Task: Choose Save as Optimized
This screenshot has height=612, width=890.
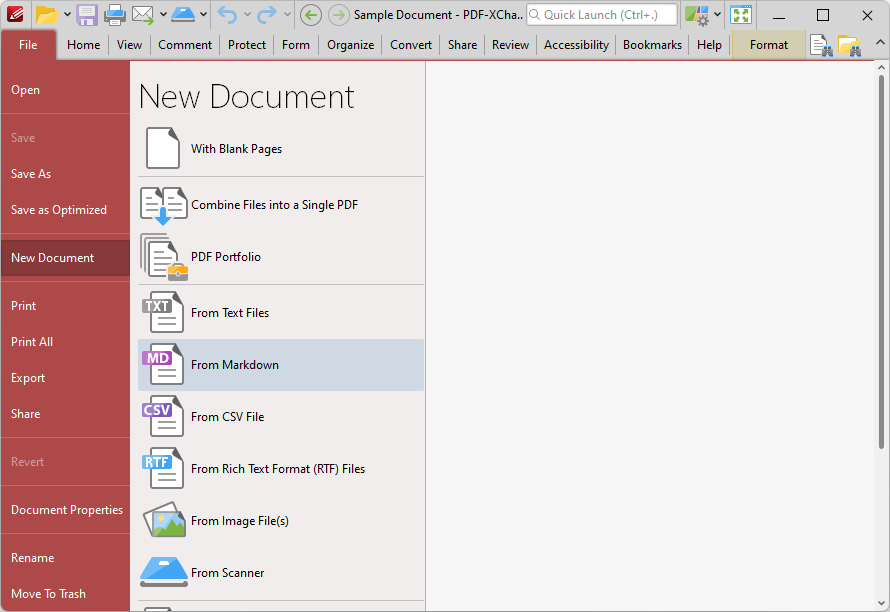Action: (65, 209)
